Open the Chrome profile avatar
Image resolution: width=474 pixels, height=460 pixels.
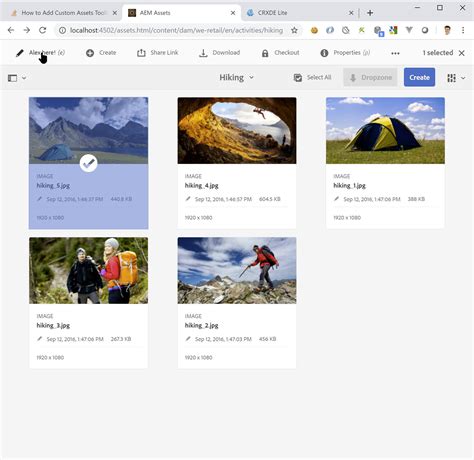(447, 30)
